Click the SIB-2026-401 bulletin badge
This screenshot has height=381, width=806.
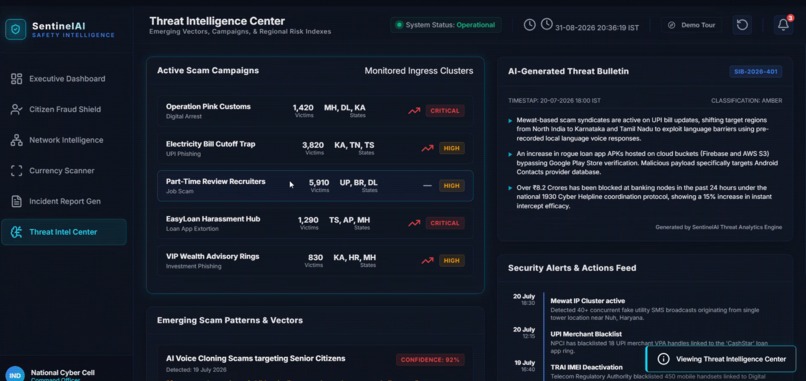pyautogui.click(x=756, y=71)
